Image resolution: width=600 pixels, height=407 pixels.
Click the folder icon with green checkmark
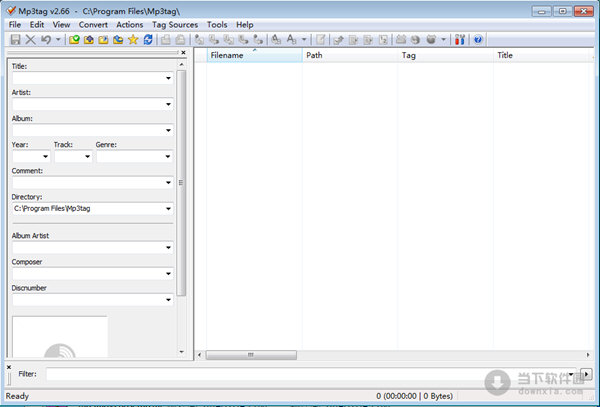(x=74, y=39)
